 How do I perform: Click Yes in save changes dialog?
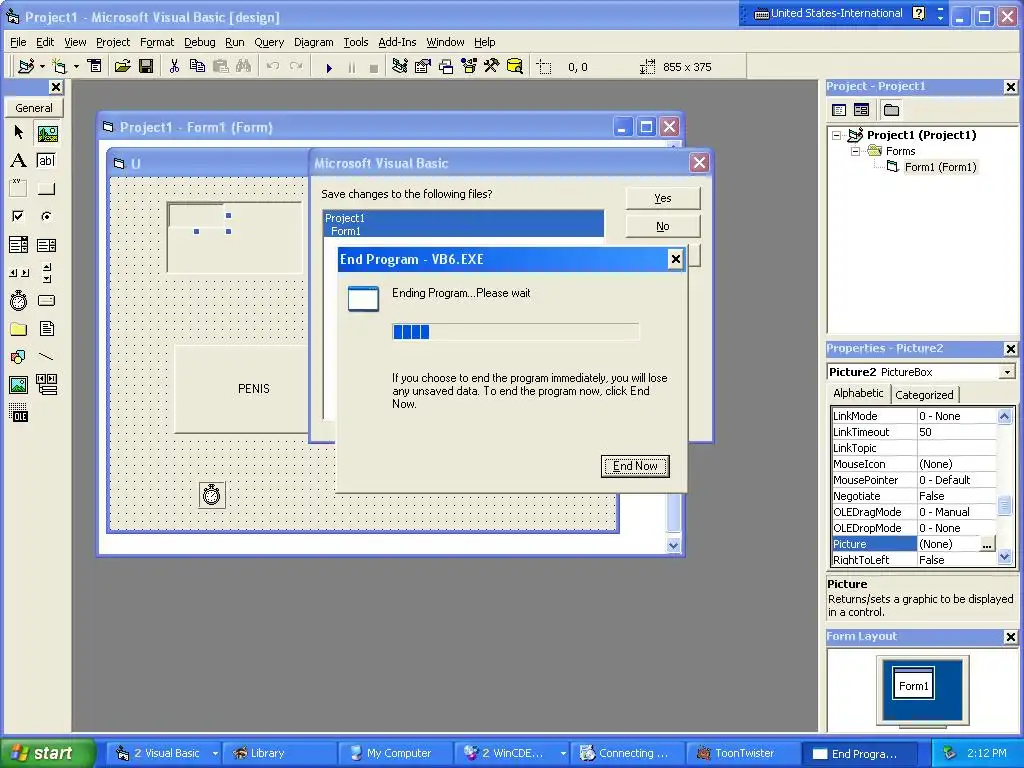pyautogui.click(x=663, y=198)
